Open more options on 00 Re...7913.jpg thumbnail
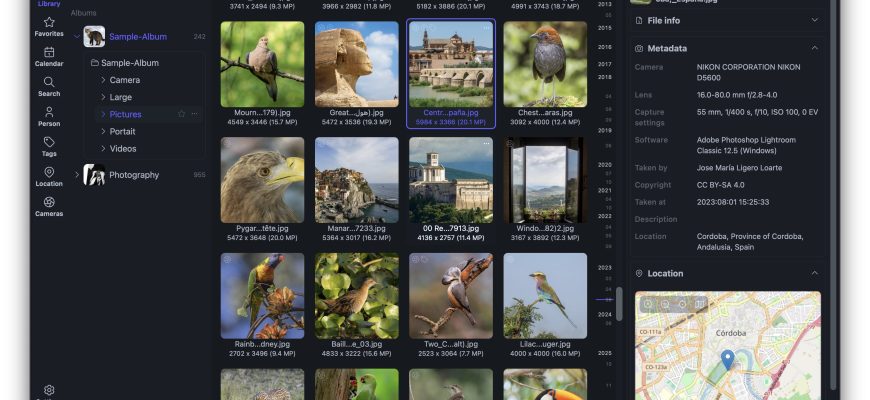Screen dimensions: 870x400 tap(487, 144)
